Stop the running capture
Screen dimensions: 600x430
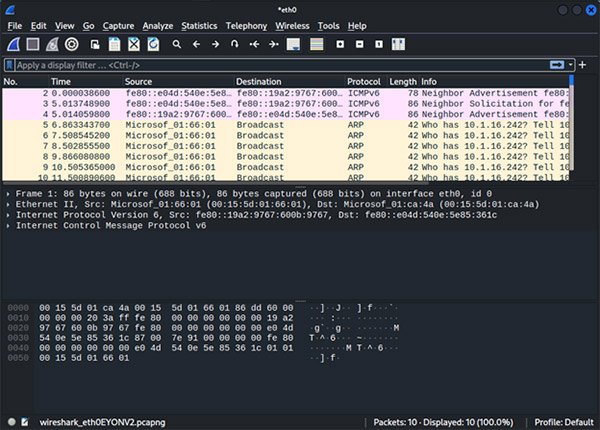[x=32, y=45]
